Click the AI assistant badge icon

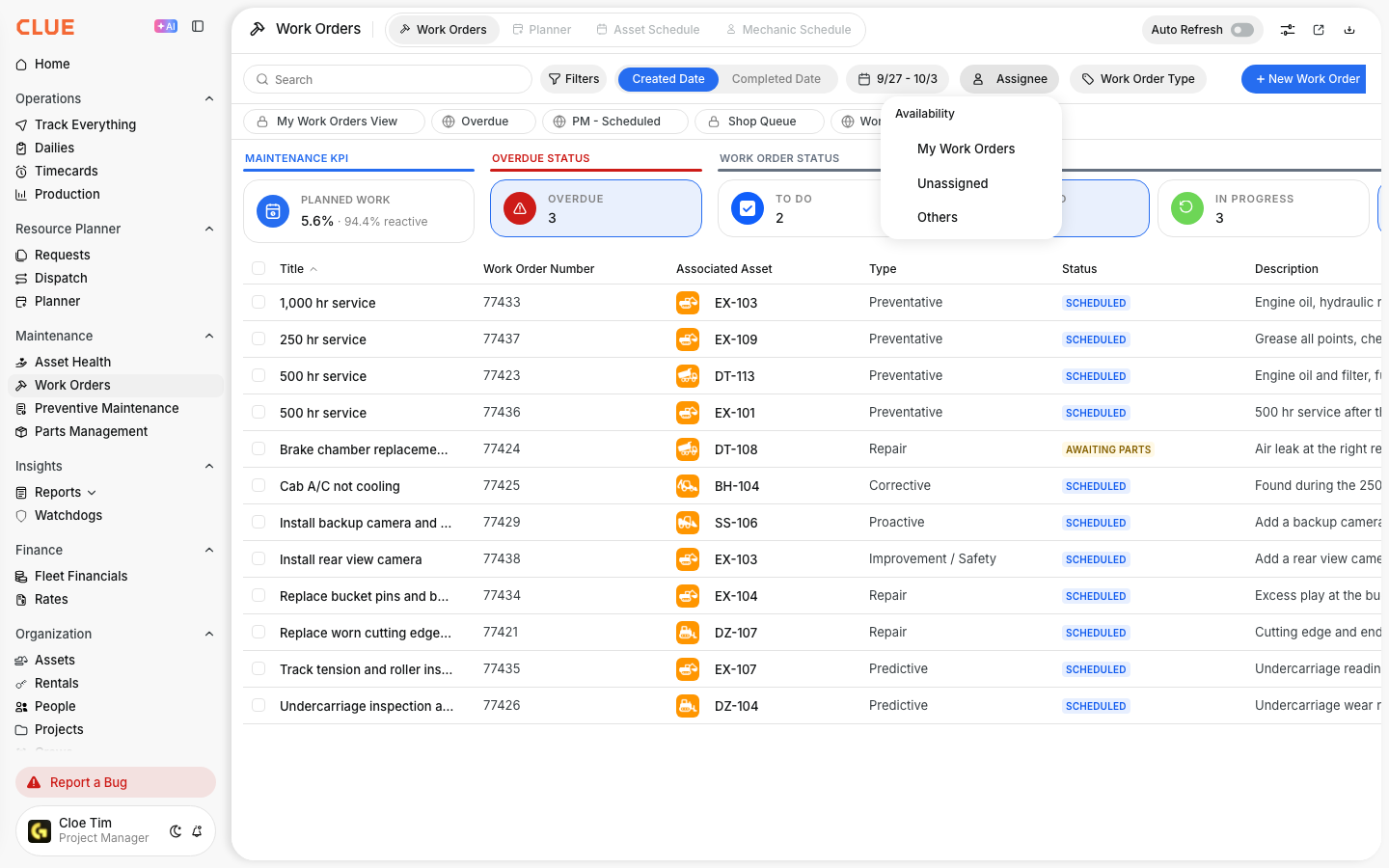[166, 27]
